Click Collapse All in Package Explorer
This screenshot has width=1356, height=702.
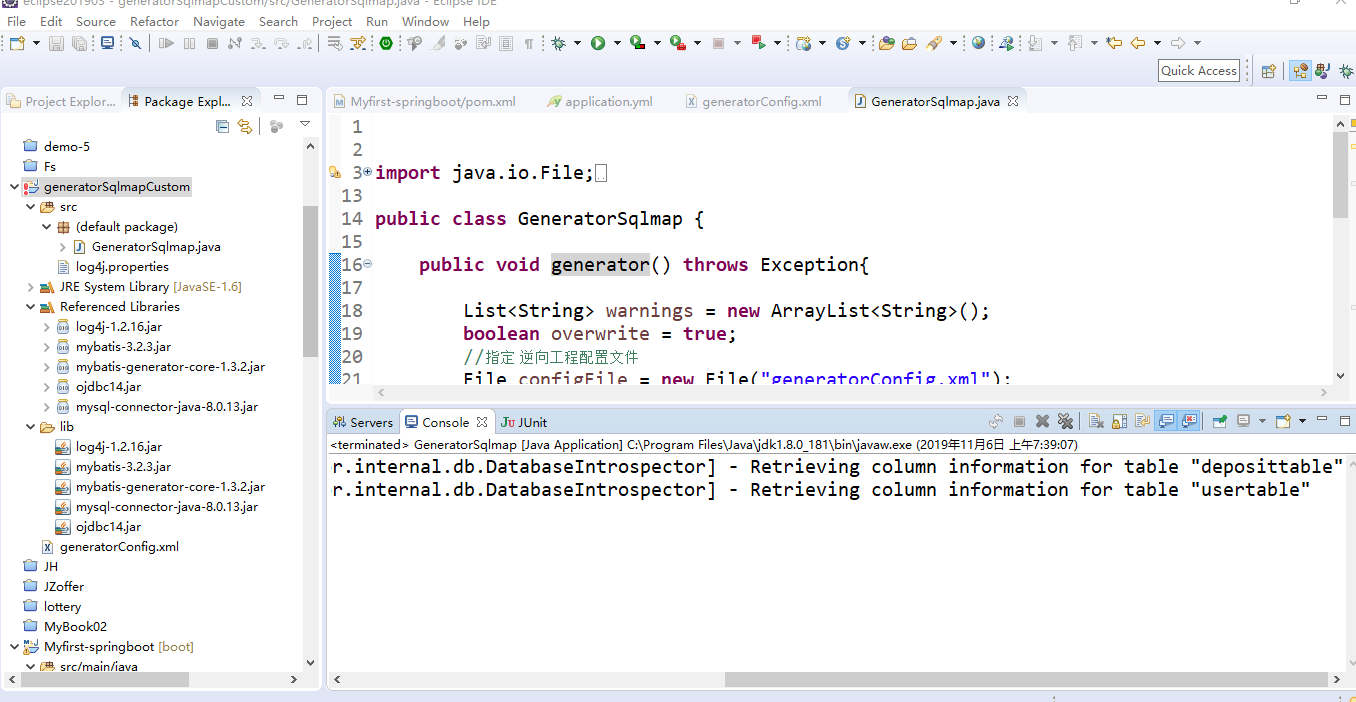222,126
